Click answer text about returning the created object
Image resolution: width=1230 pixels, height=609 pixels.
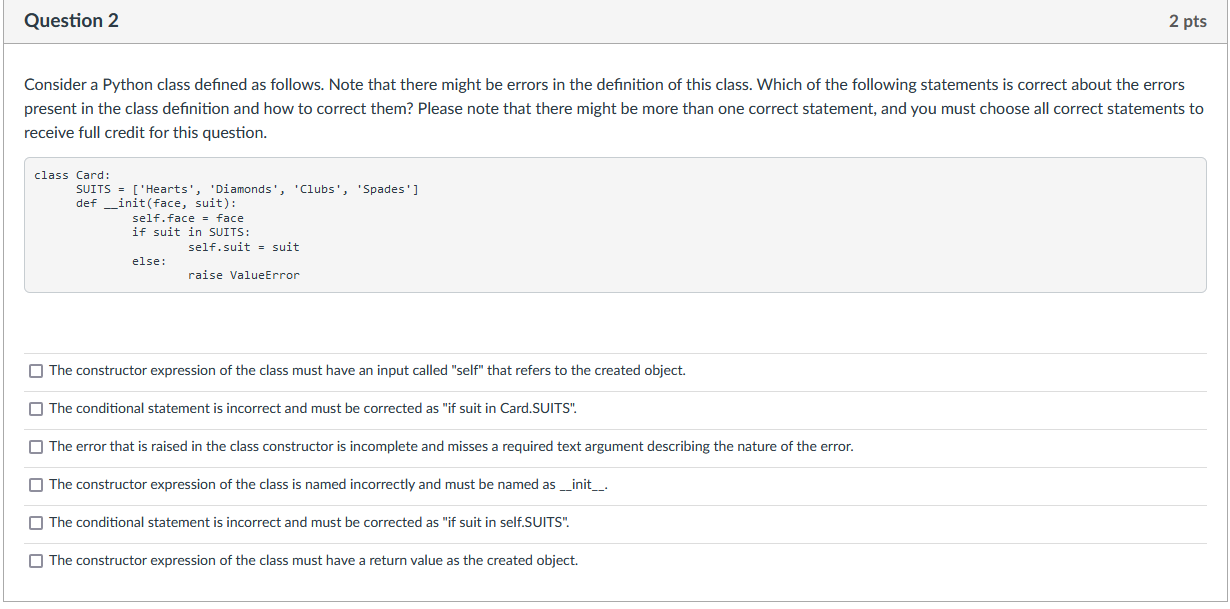313,560
